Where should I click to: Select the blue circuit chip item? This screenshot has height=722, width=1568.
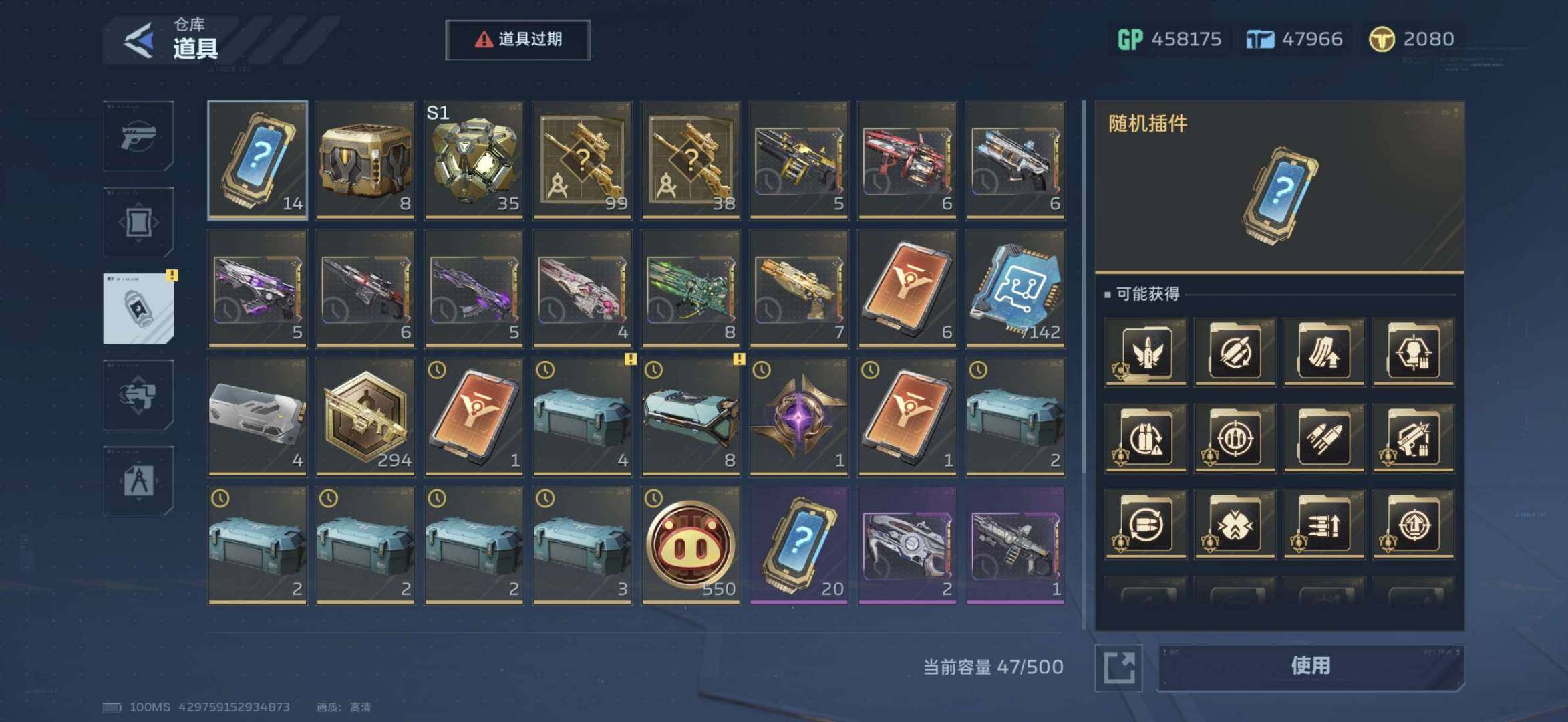click(x=1015, y=288)
